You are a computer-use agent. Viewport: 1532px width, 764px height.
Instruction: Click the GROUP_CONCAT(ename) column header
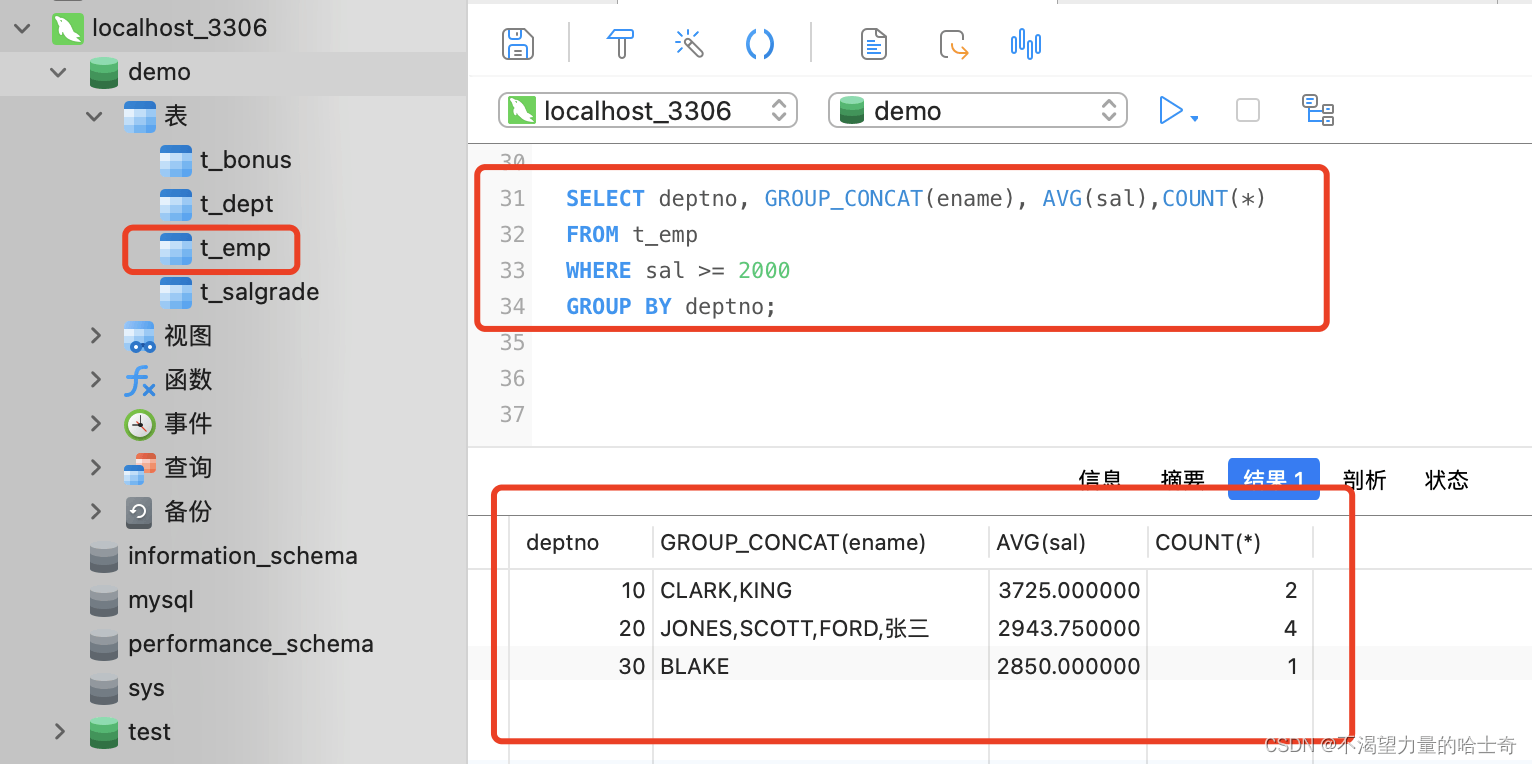[x=793, y=543]
